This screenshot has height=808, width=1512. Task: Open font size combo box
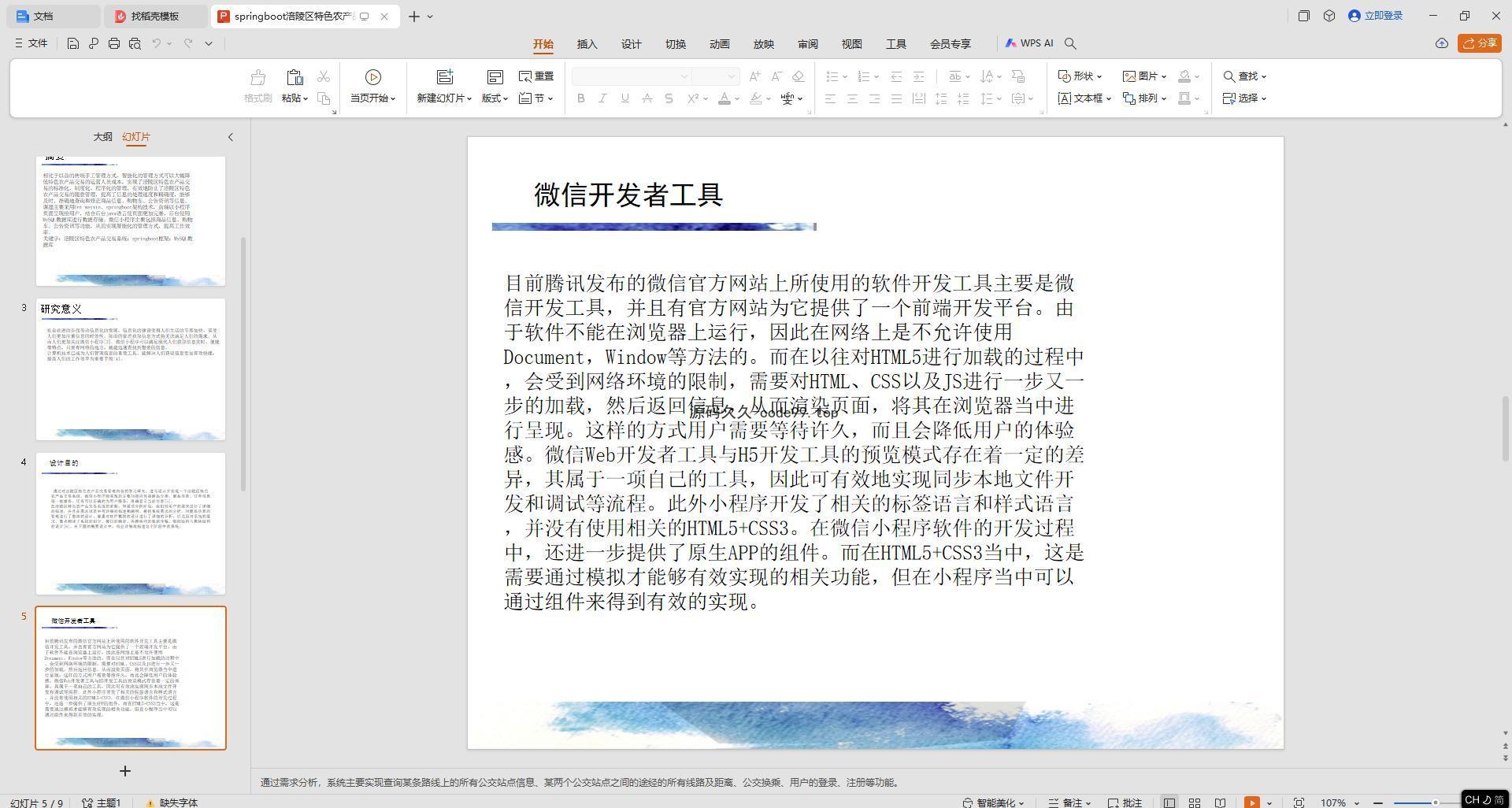click(x=715, y=76)
